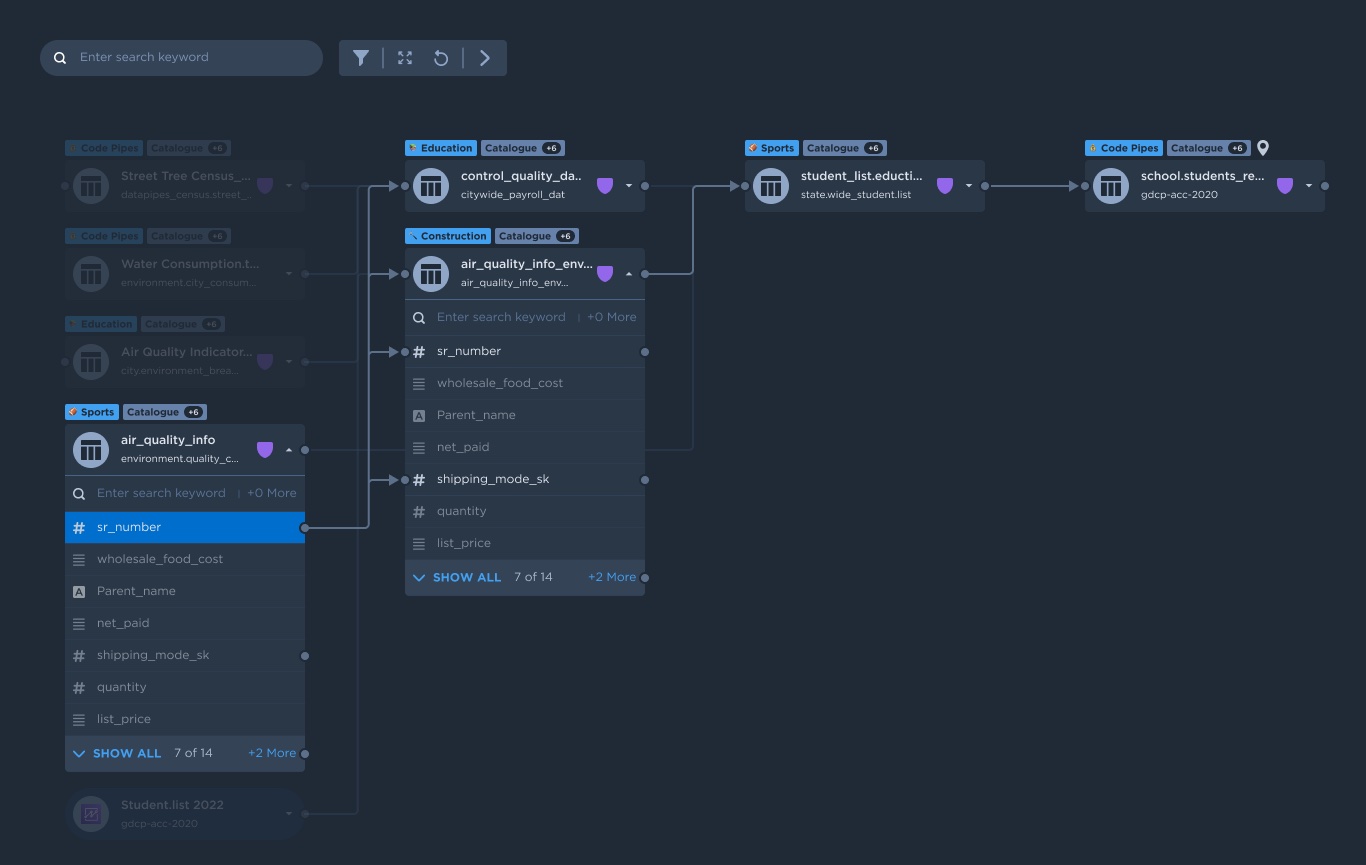1366x865 pixels.
Task: Click column search field in air_quality_info_env node
Action: pos(501,317)
